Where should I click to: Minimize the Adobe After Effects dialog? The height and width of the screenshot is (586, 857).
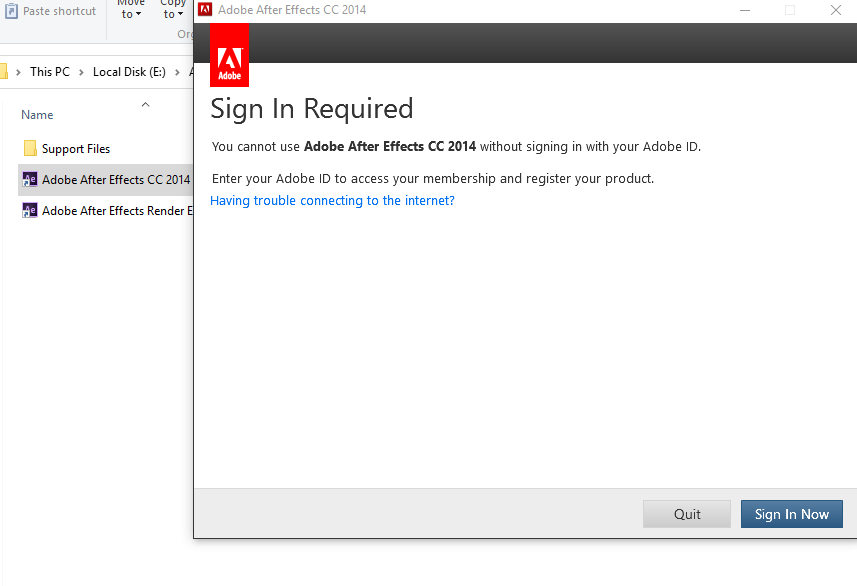coord(745,10)
